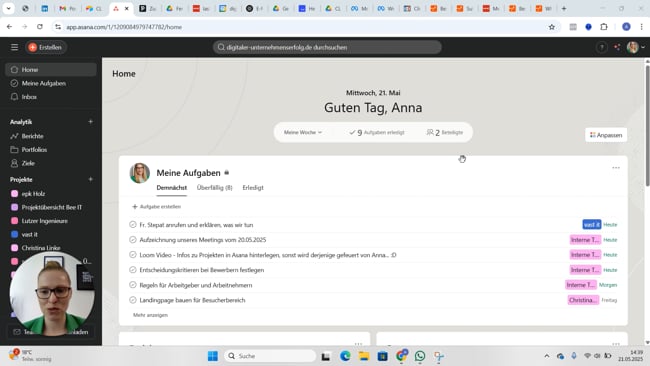Click Mehr anzeigen link
The height and width of the screenshot is (366, 650).
click(x=150, y=315)
